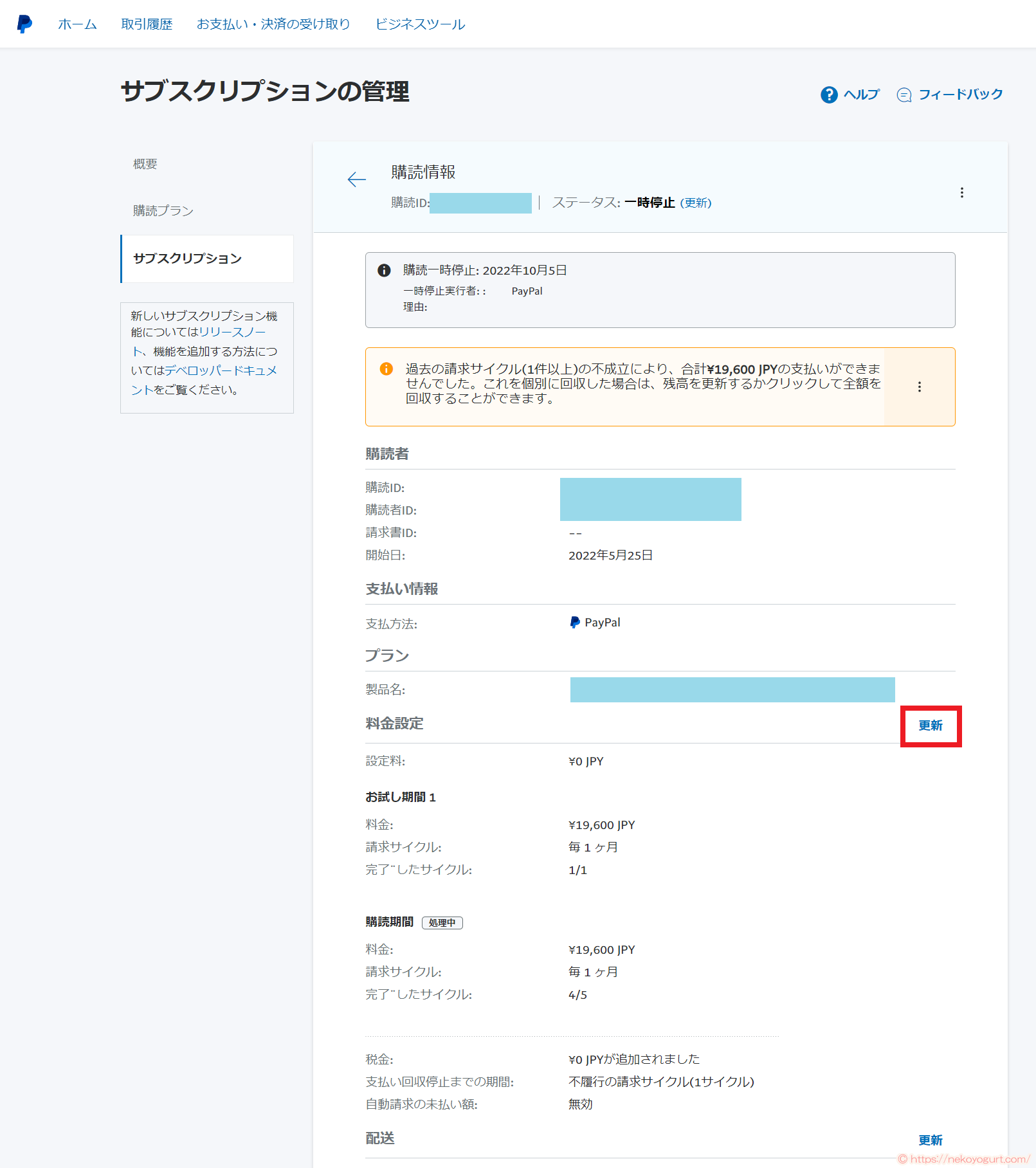
Task: Open the three-dot menu in the orange warning banner
Action: pos(920,387)
